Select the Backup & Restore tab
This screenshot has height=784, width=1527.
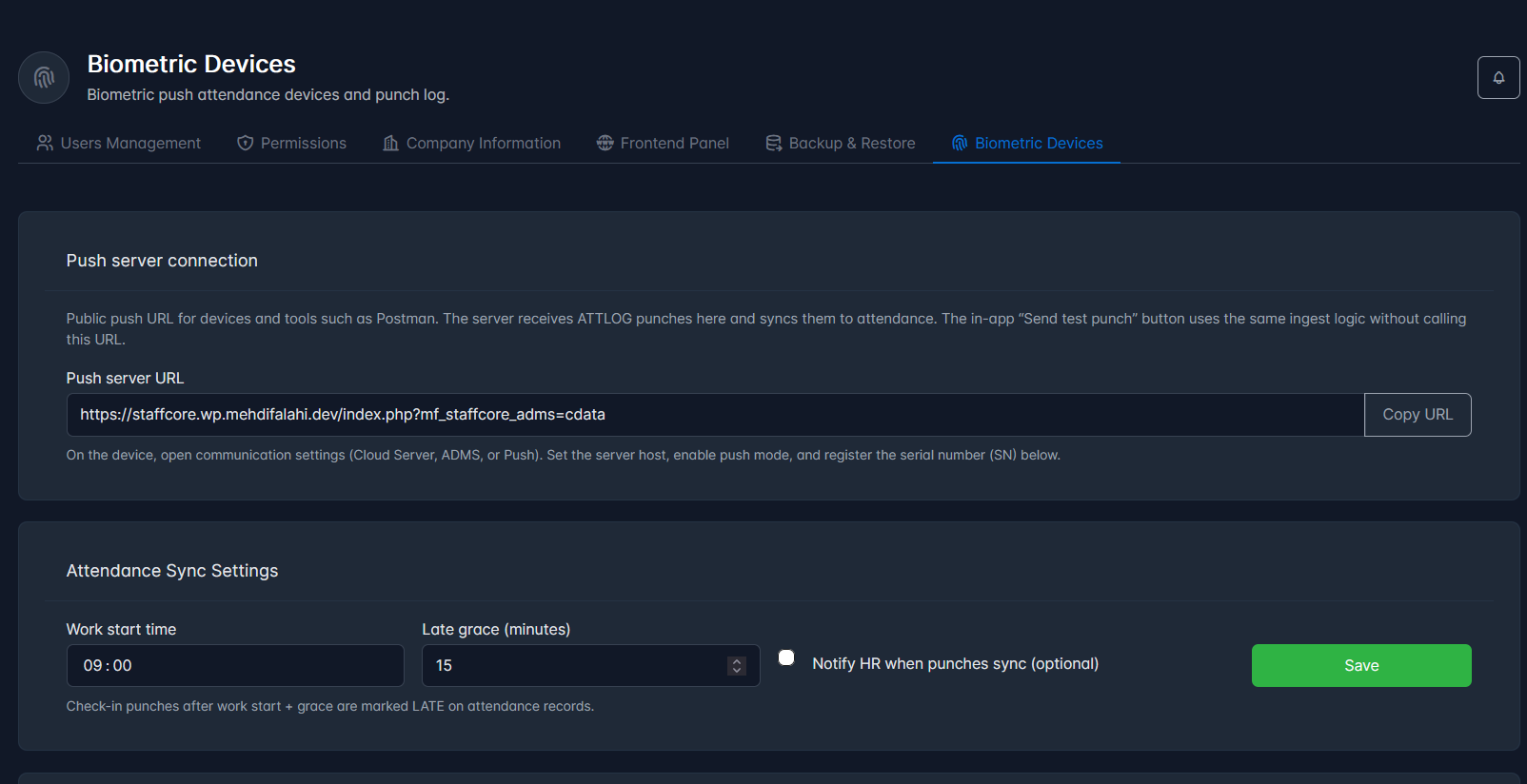pyautogui.click(x=840, y=143)
